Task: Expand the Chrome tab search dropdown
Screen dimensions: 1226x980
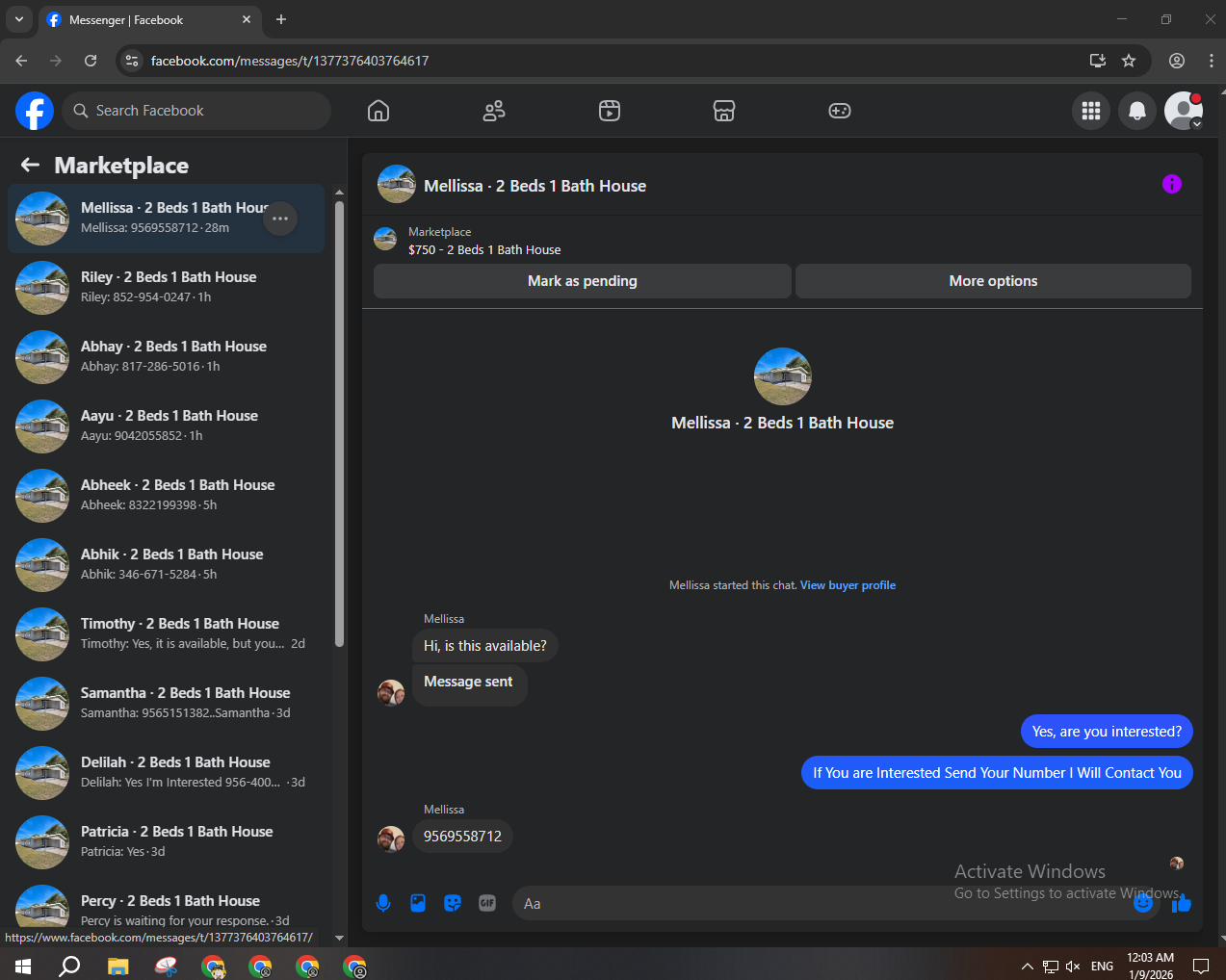Action: pyautogui.click(x=19, y=19)
